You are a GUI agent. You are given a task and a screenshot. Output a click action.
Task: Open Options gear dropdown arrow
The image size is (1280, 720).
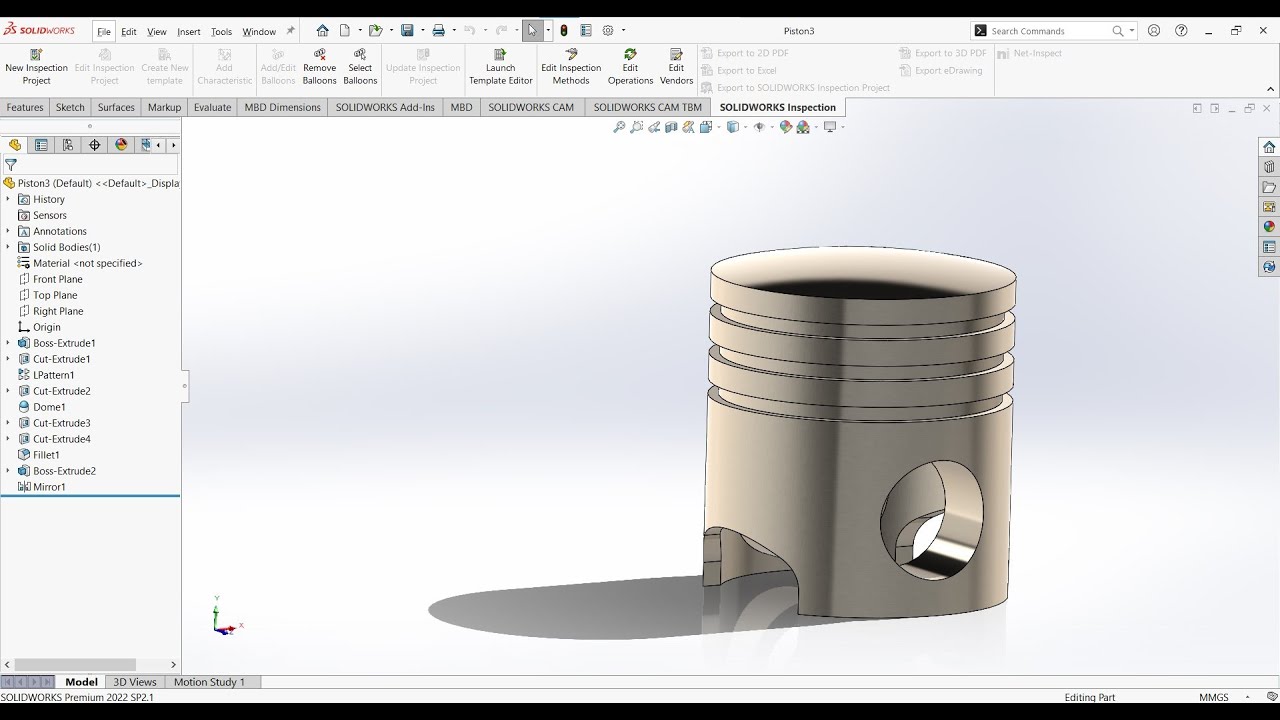coord(623,31)
